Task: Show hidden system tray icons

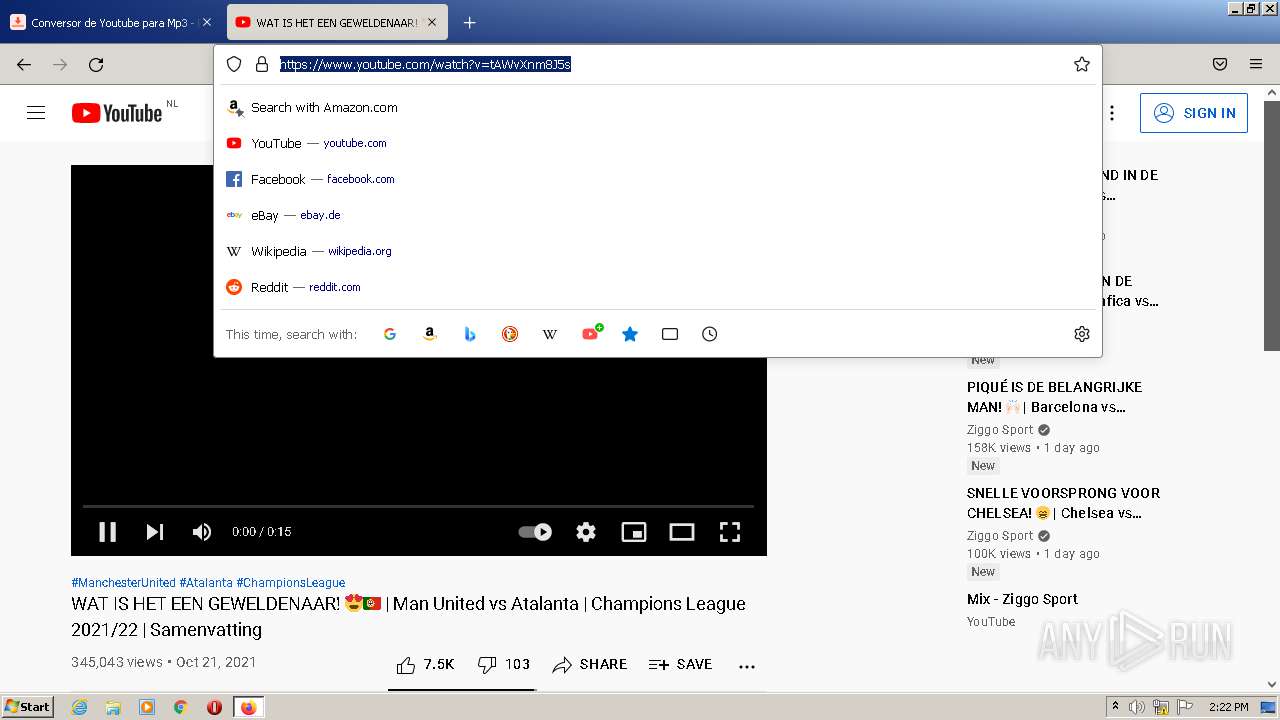Action: [1115, 707]
